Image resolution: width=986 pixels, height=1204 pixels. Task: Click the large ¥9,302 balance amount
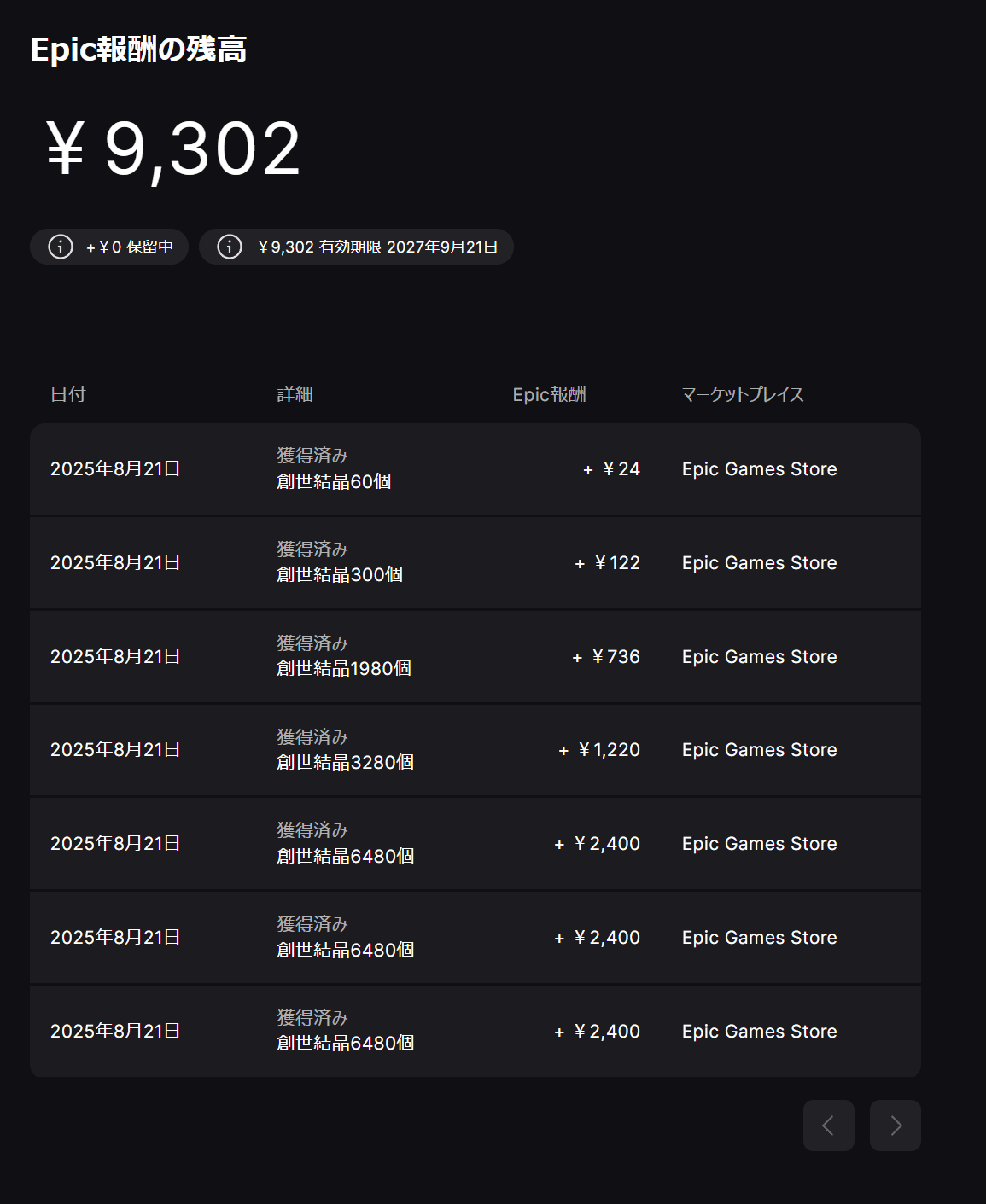pyautogui.click(x=173, y=149)
